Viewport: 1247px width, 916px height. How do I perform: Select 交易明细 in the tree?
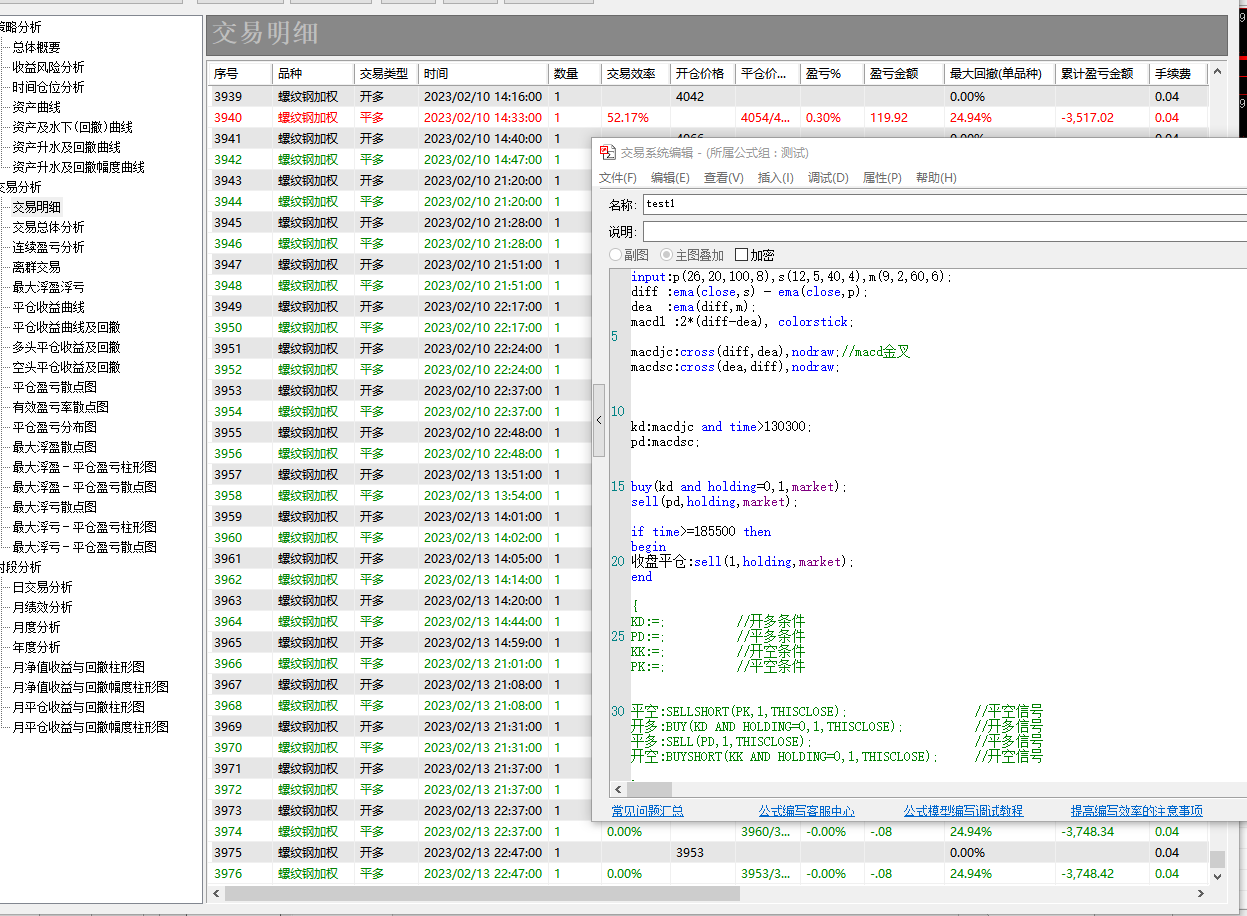click(x=36, y=207)
